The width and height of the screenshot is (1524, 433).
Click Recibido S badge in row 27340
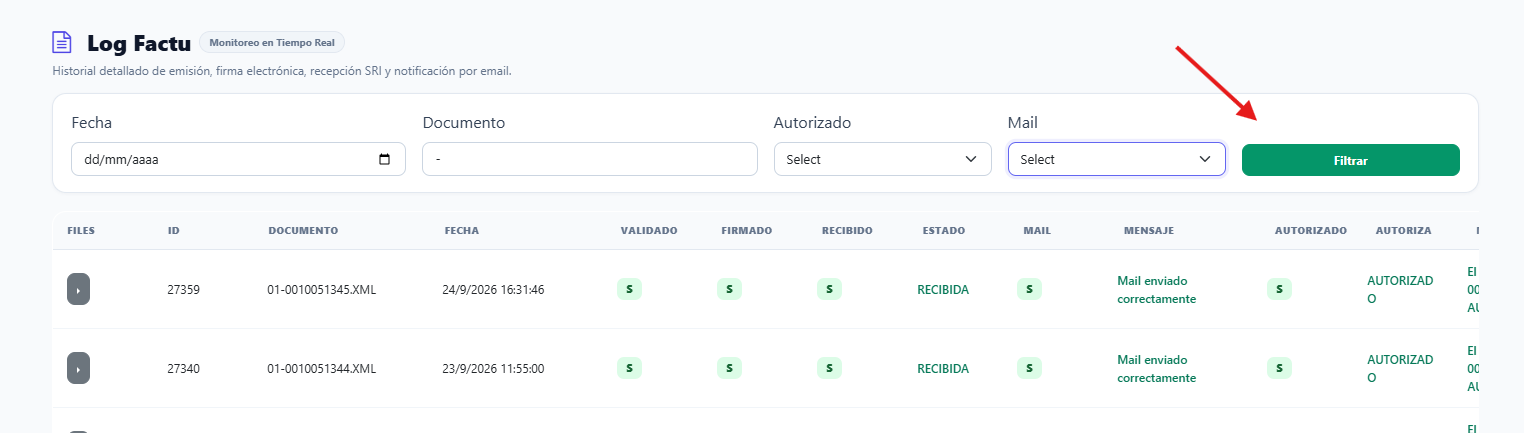pyautogui.click(x=829, y=368)
